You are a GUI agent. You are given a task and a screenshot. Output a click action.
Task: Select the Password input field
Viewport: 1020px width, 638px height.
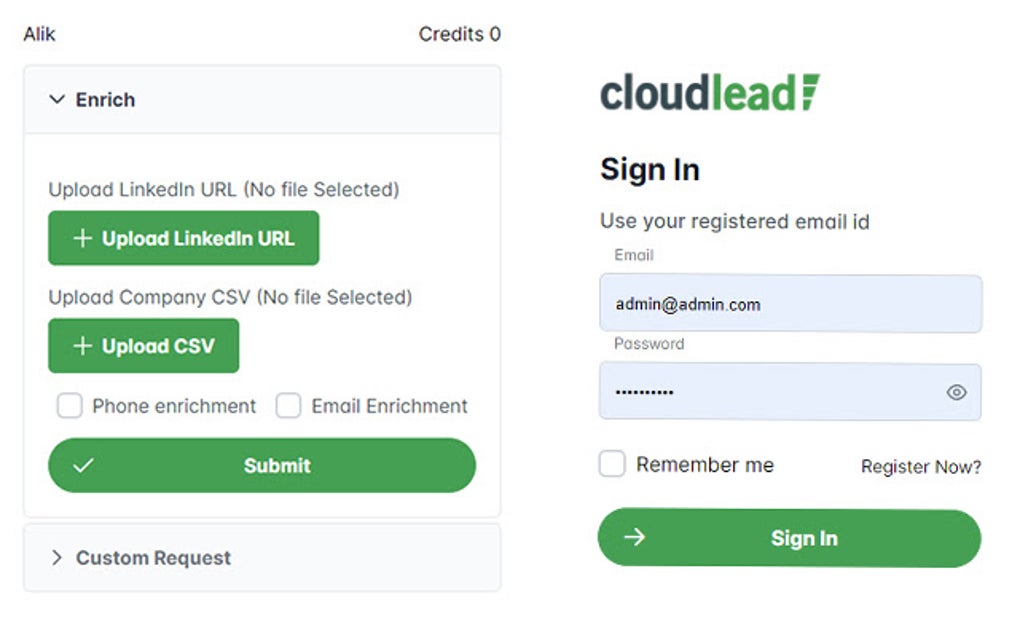click(790, 392)
